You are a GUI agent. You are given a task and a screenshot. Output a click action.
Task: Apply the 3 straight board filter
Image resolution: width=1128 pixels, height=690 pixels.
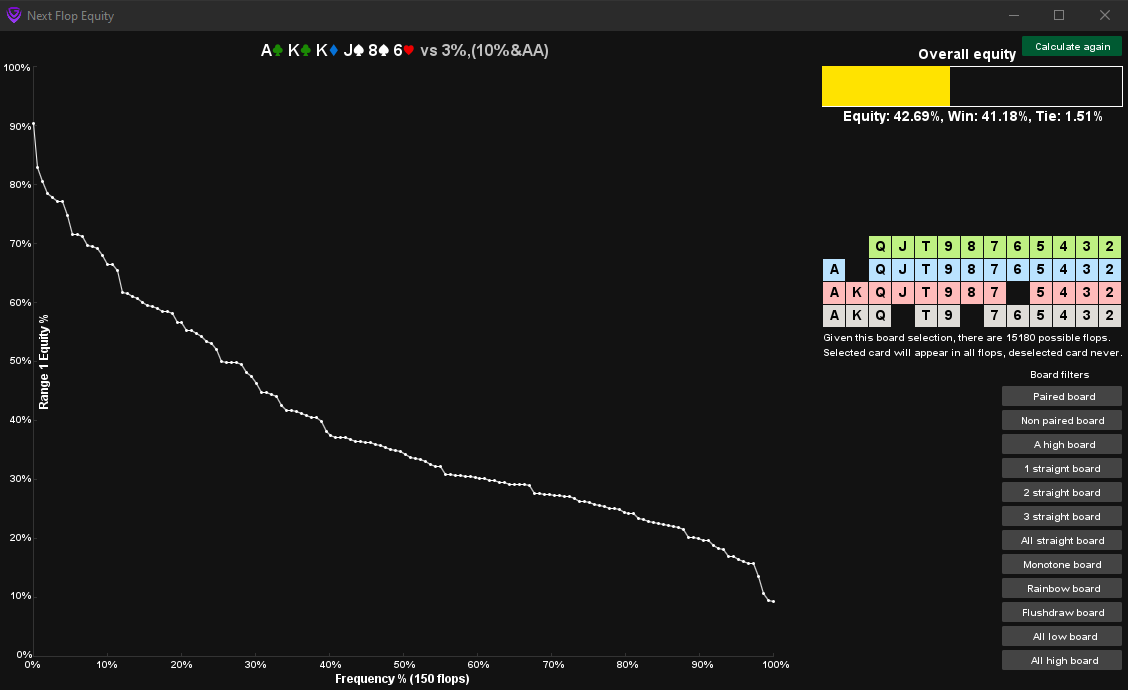[x=1061, y=516]
